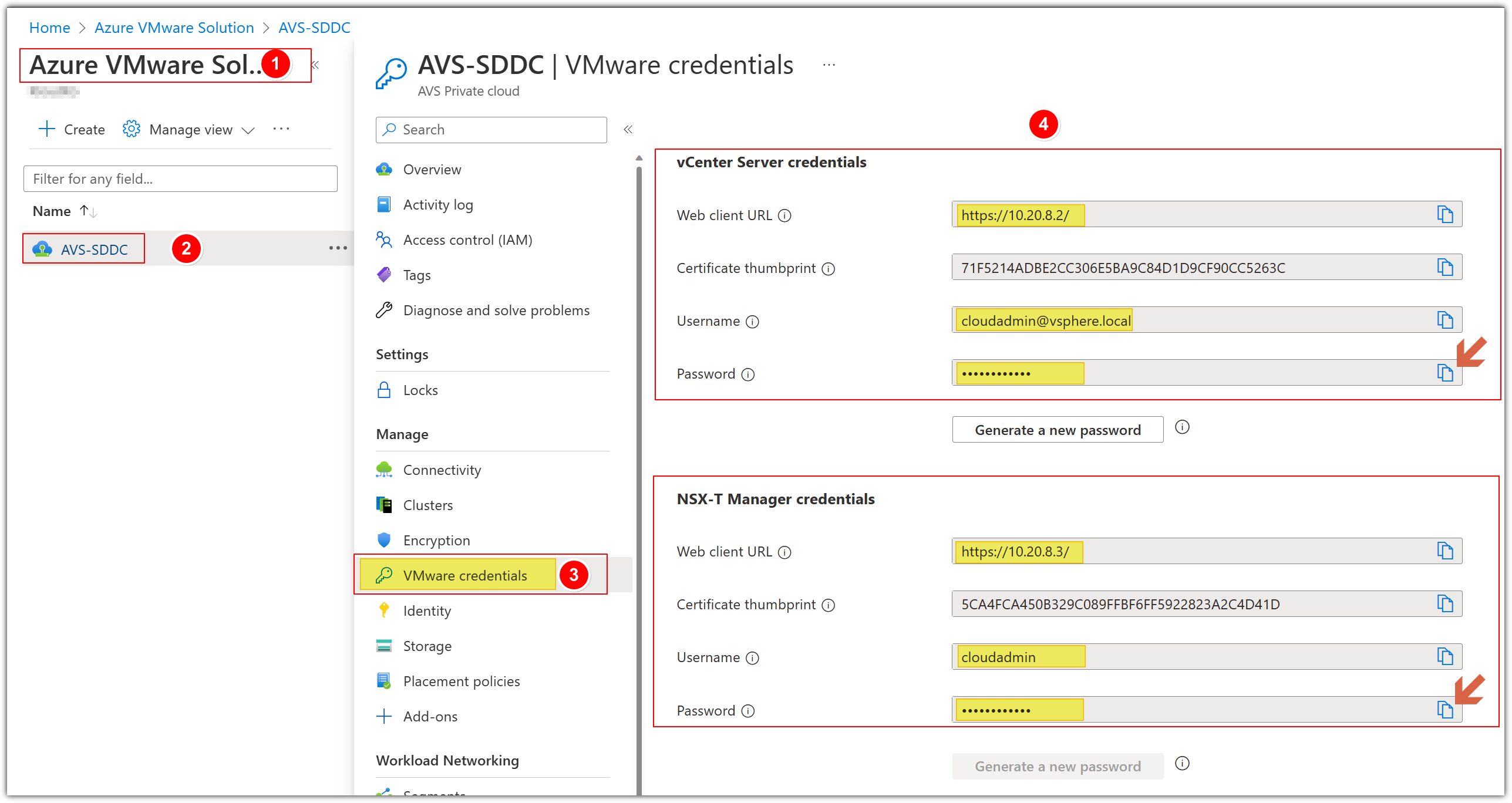Click Generate a new password for vCenter

coord(1057,429)
